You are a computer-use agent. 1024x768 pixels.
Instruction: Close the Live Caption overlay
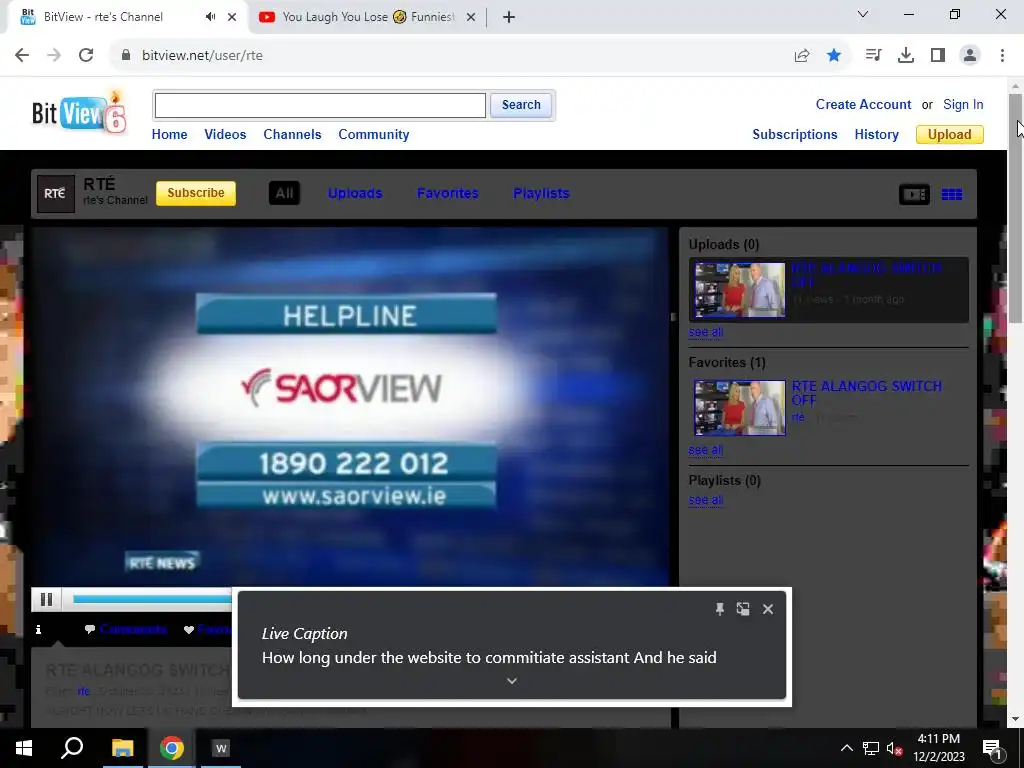pos(768,609)
